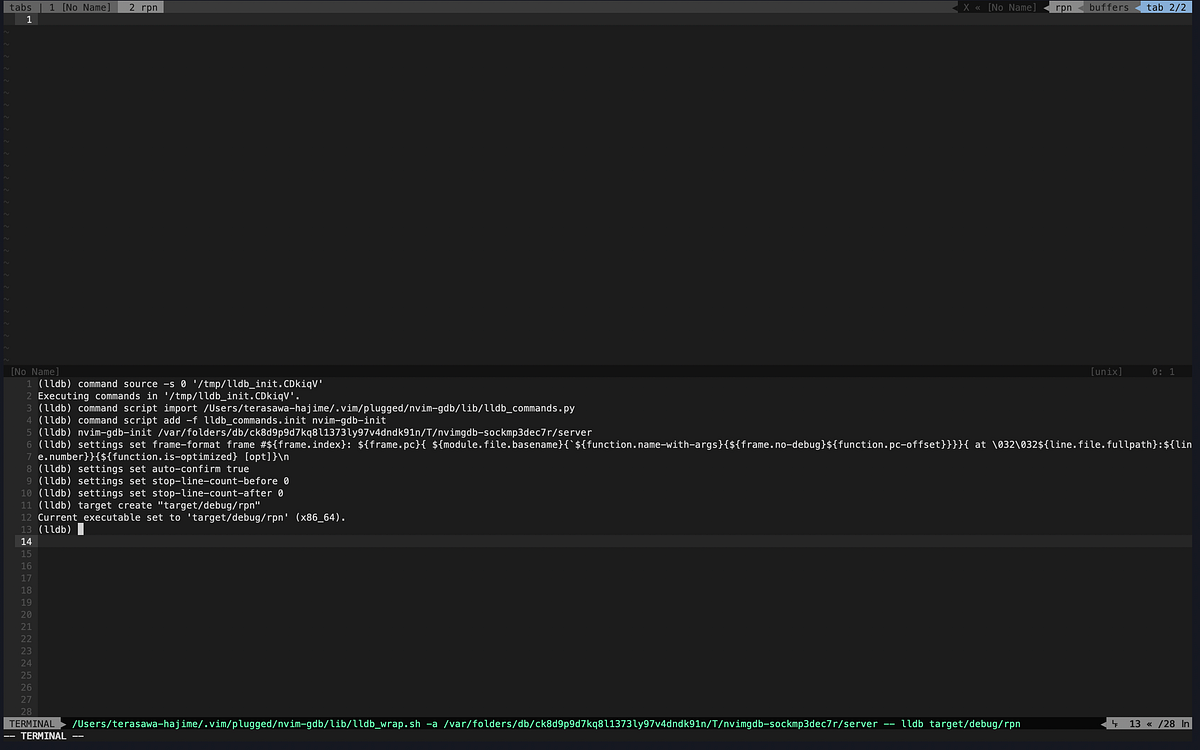Screen dimensions: 1200x750
Task: Click the « separator in the line counter
Action: (x=1150, y=723)
